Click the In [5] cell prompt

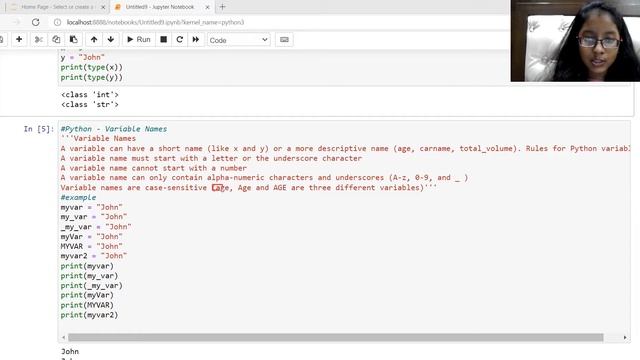(x=38, y=129)
